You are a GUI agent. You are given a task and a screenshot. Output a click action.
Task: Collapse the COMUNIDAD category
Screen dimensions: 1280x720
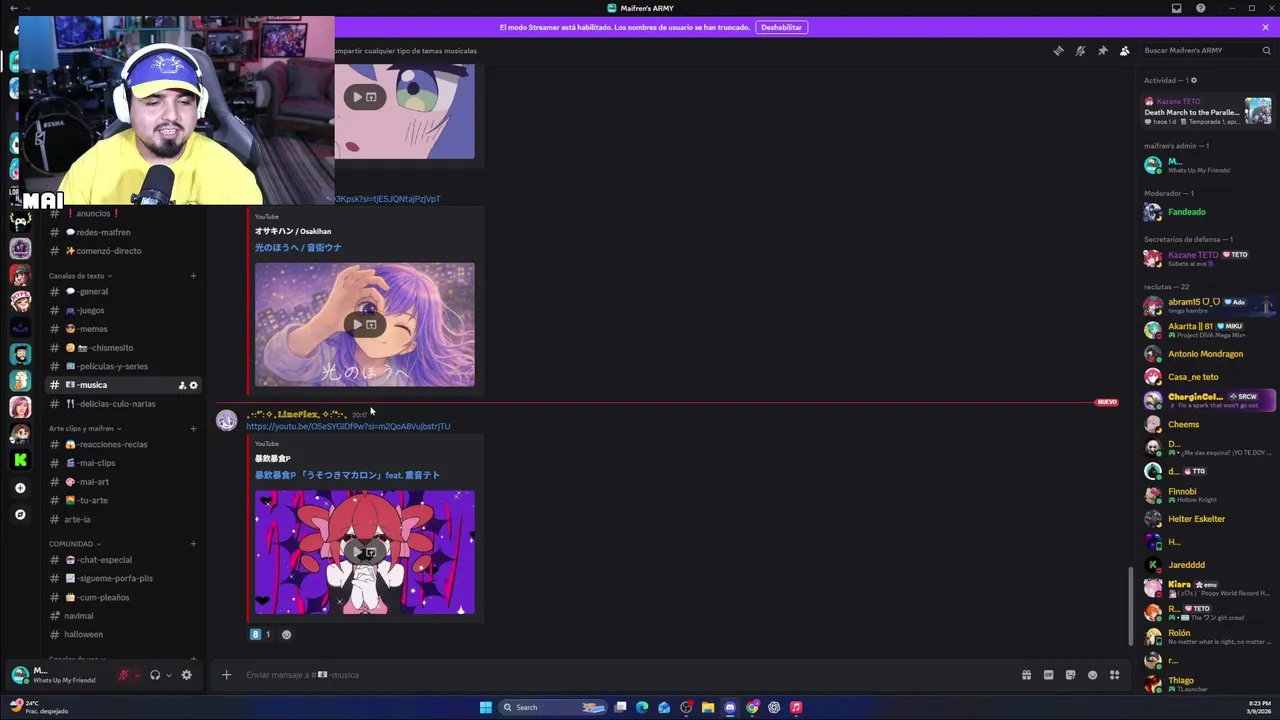point(74,544)
